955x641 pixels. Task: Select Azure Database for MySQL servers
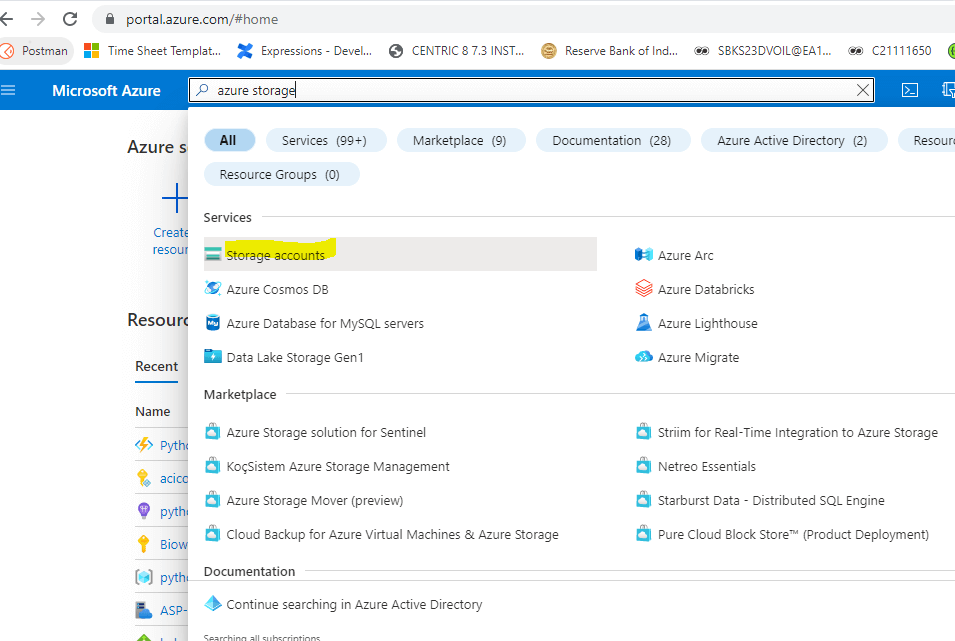(324, 322)
